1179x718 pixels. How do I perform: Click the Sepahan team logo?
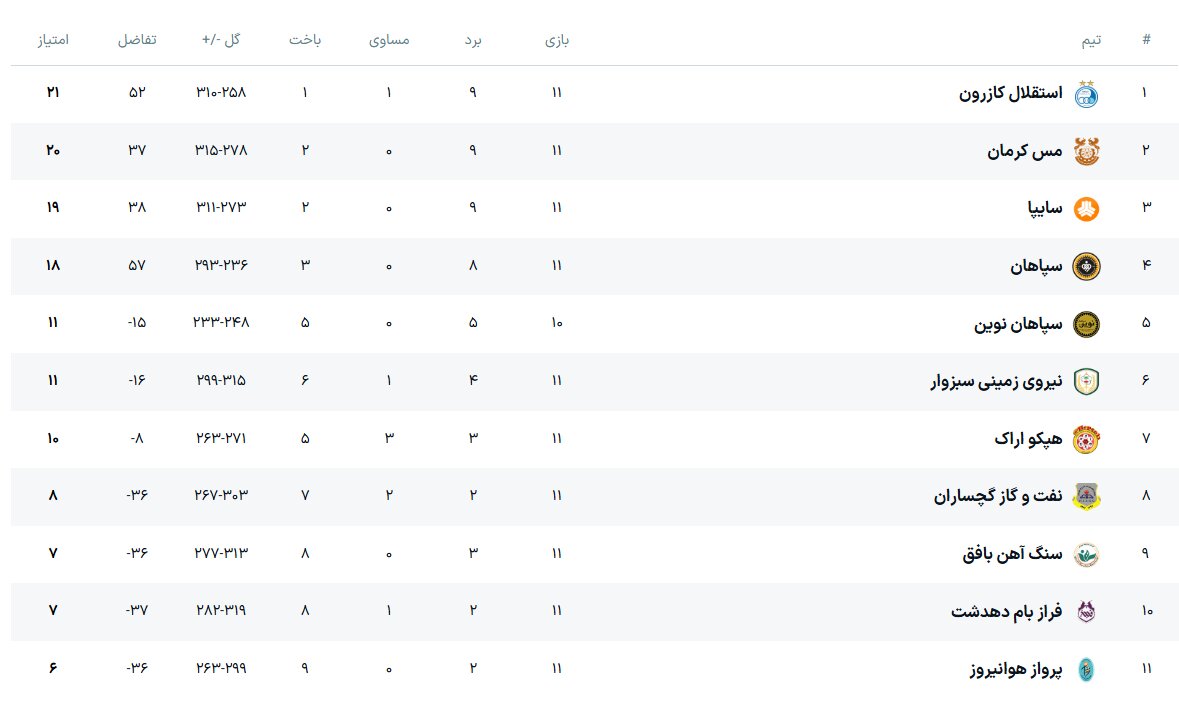[1086, 267]
